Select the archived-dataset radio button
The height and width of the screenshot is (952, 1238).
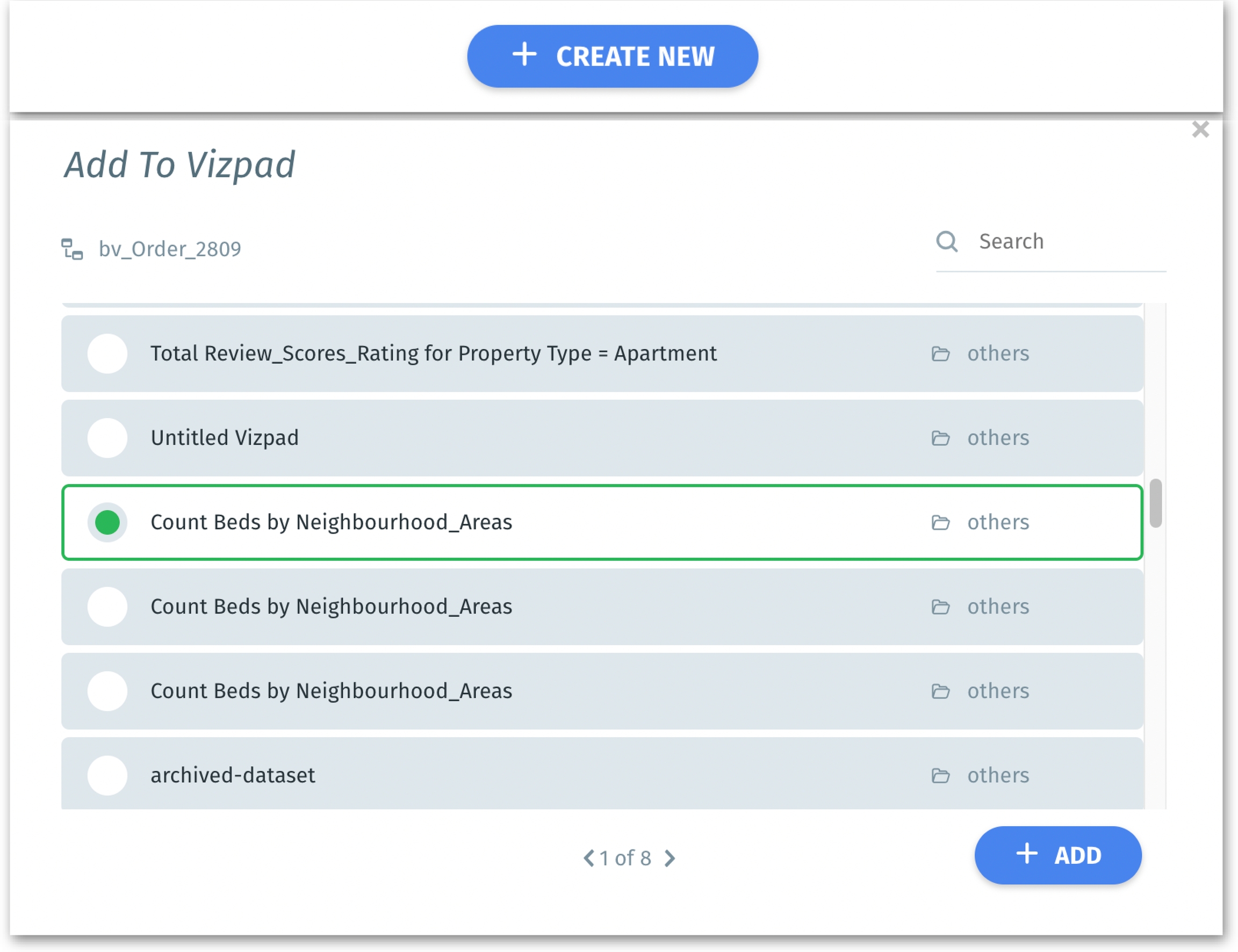click(x=107, y=775)
